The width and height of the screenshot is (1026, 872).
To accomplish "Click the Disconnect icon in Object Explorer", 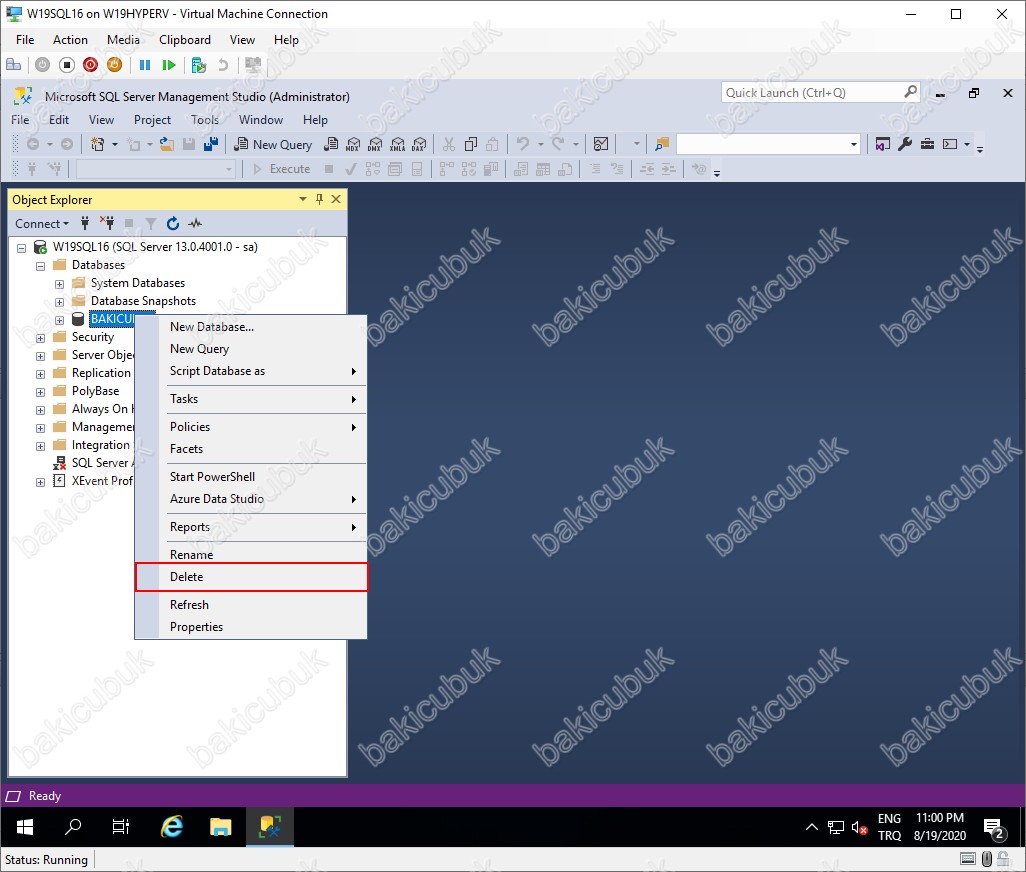I will [x=107, y=224].
